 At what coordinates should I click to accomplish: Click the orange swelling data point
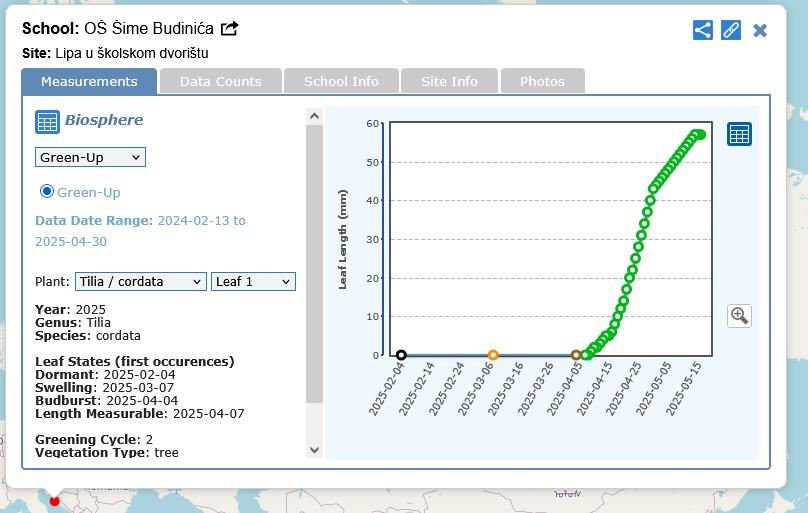tap(493, 355)
